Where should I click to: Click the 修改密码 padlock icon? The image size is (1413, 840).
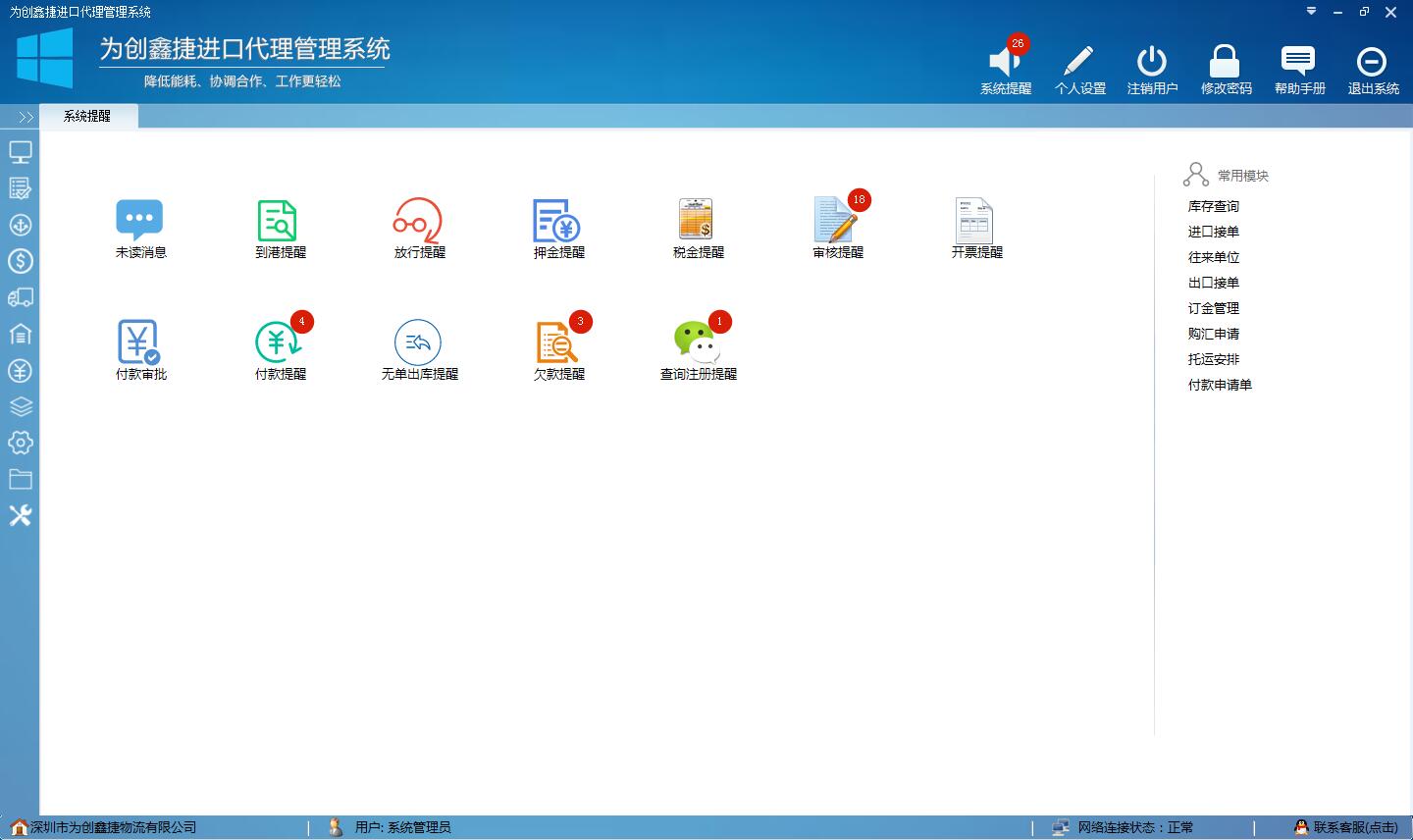point(1225,61)
